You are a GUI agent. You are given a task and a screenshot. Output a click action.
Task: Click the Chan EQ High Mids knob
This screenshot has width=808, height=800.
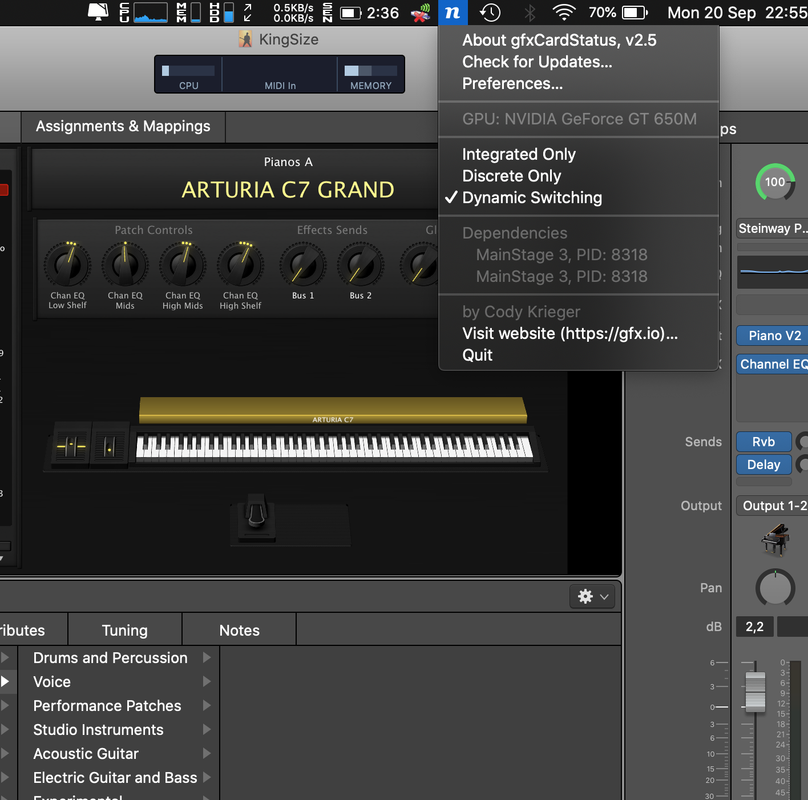[x=182, y=265]
